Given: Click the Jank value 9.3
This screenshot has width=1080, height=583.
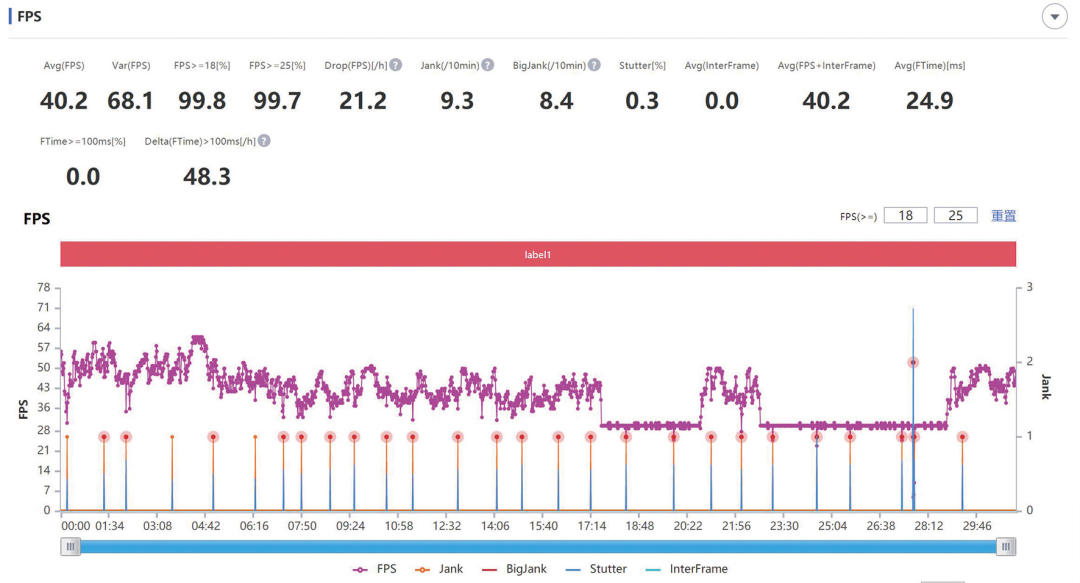Looking at the screenshot, I should tap(457, 101).
